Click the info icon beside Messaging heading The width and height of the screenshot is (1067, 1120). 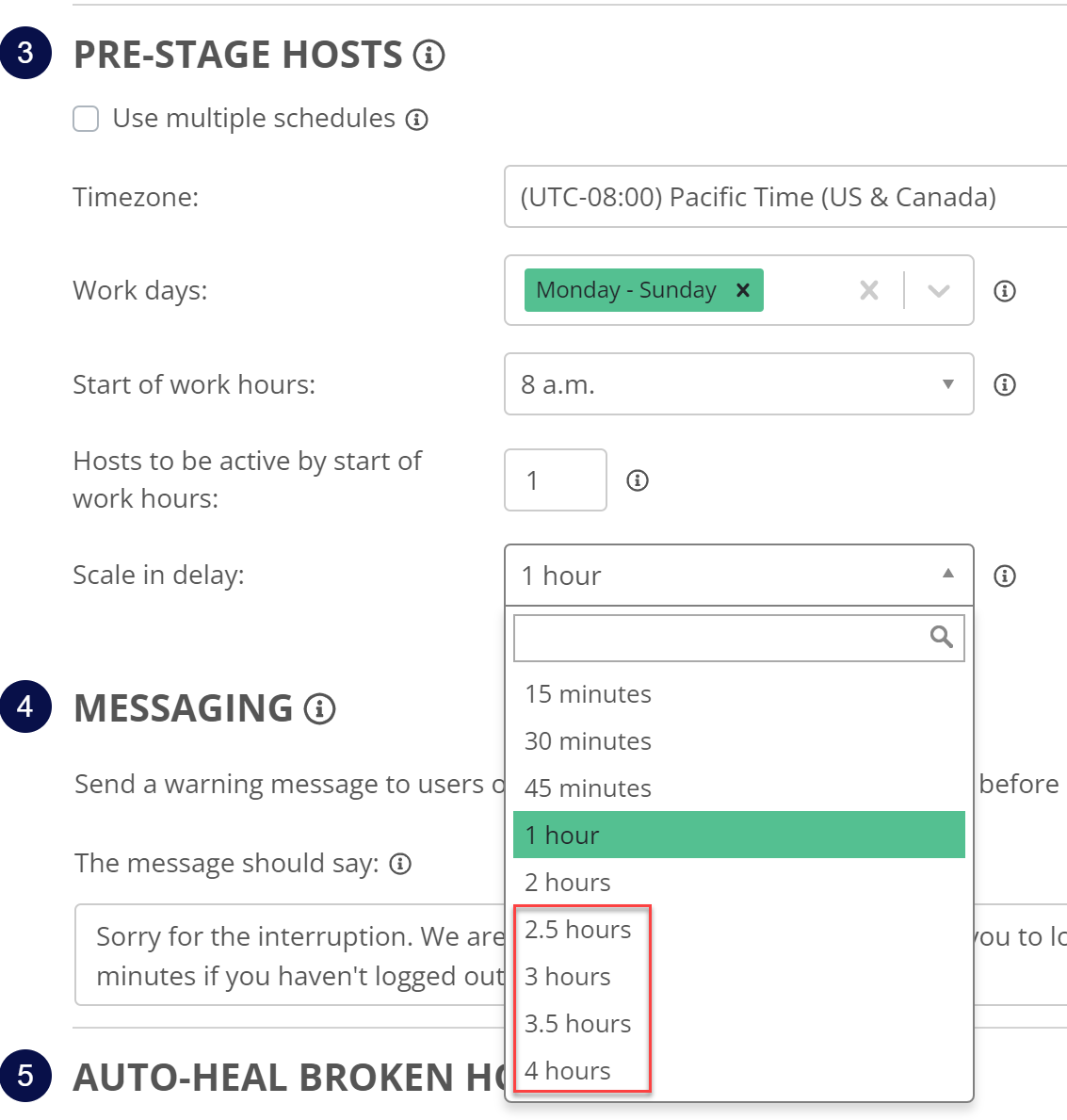pos(319,708)
